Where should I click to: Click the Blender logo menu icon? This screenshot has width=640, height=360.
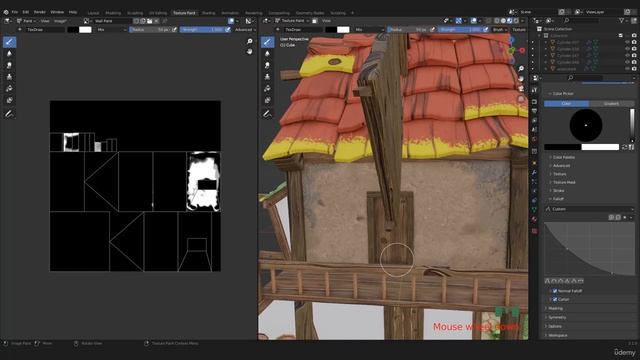tap(6, 12)
